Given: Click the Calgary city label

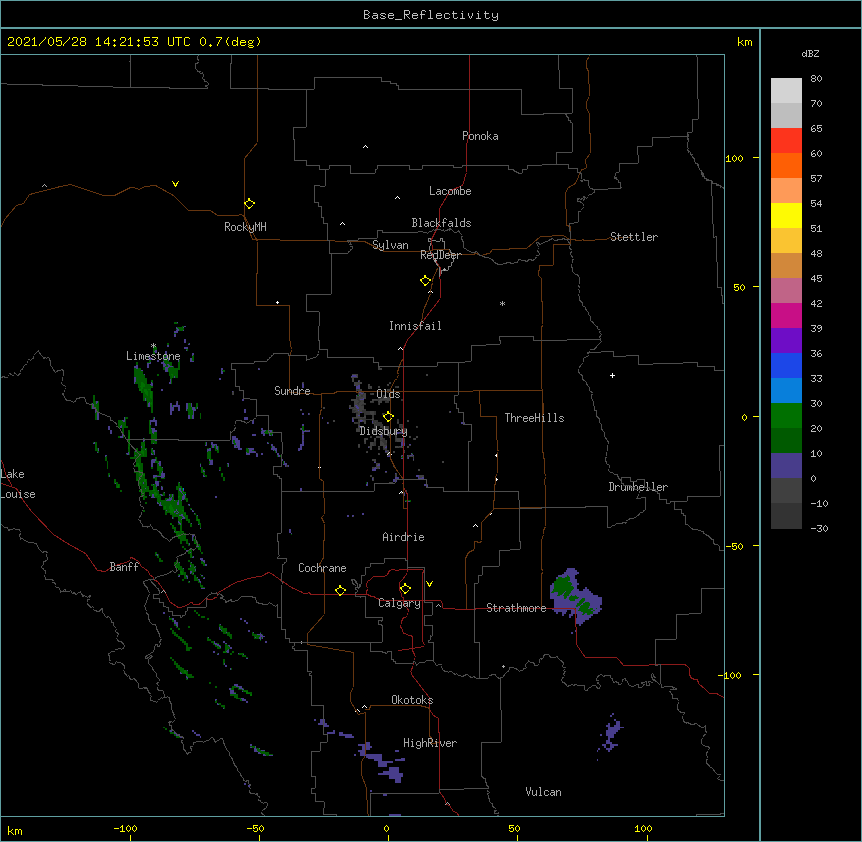Looking at the screenshot, I should 400,603.
